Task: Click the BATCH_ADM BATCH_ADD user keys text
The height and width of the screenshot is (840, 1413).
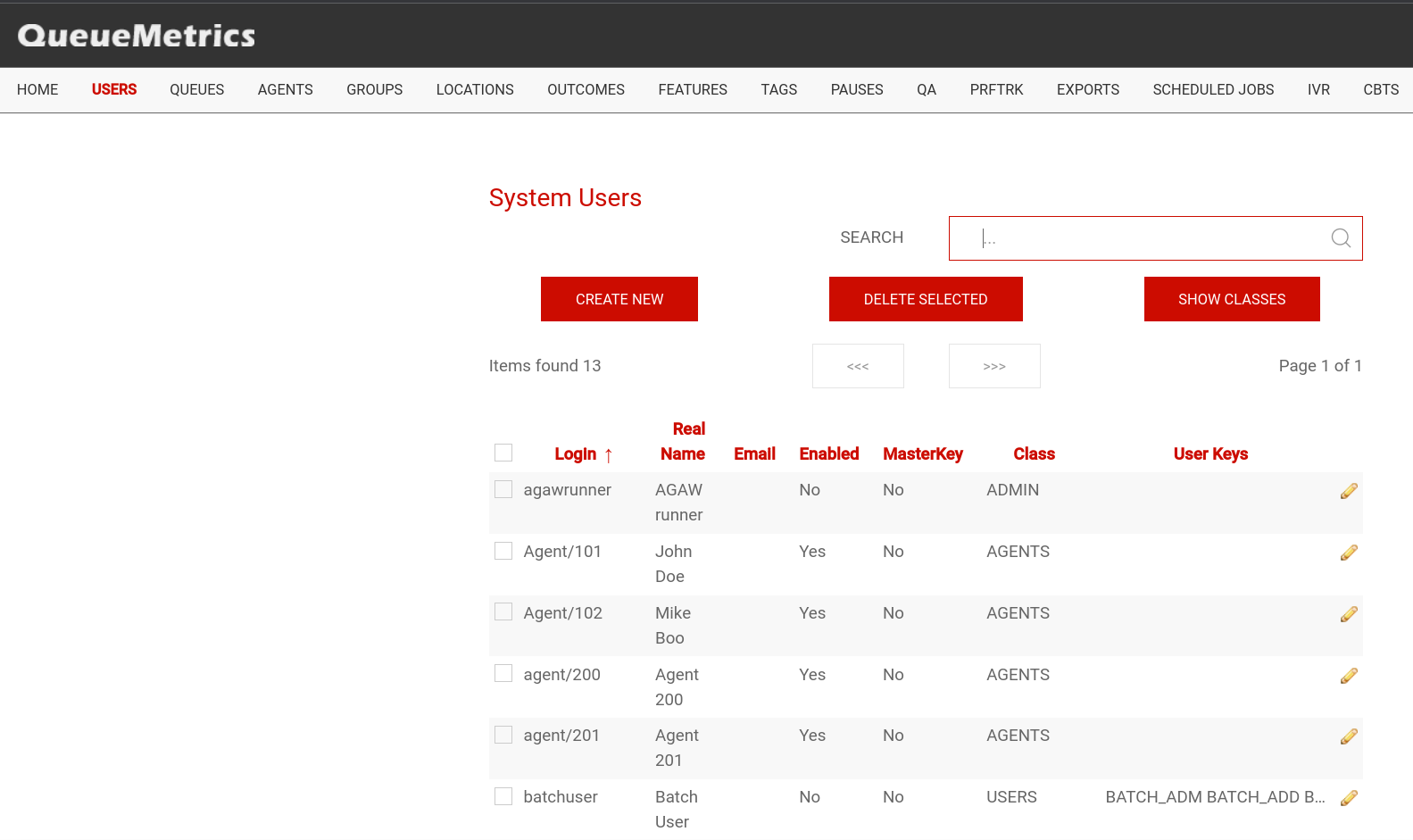Action: coord(1215,797)
